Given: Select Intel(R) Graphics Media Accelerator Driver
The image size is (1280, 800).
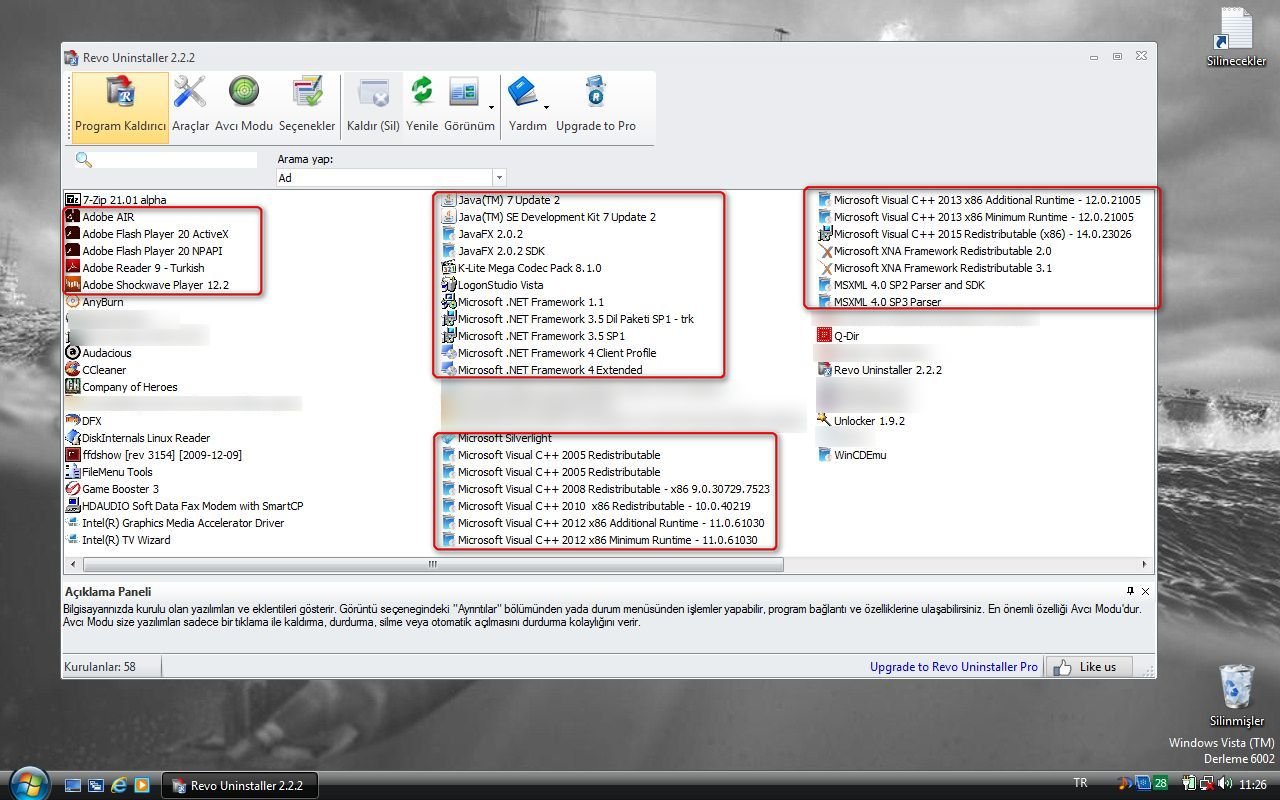Looking at the screenshot, I should pyautogui.click(x=175, y=523).
